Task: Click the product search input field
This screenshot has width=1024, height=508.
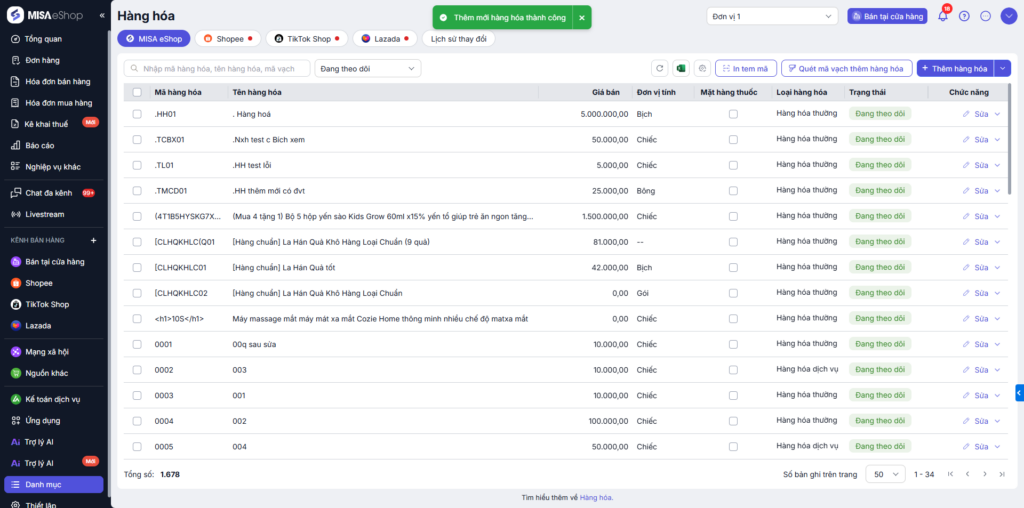Action: tap(217, 68)
